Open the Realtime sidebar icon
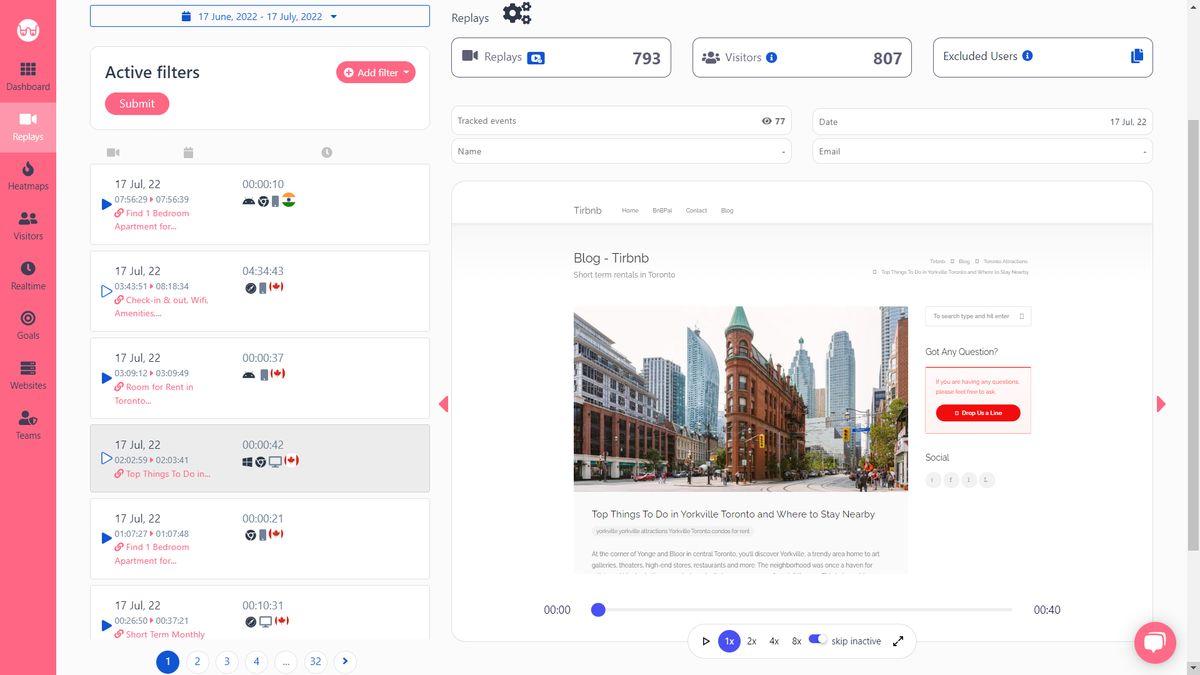Screen dimensions: 1200x675 (x=28, y=275)
